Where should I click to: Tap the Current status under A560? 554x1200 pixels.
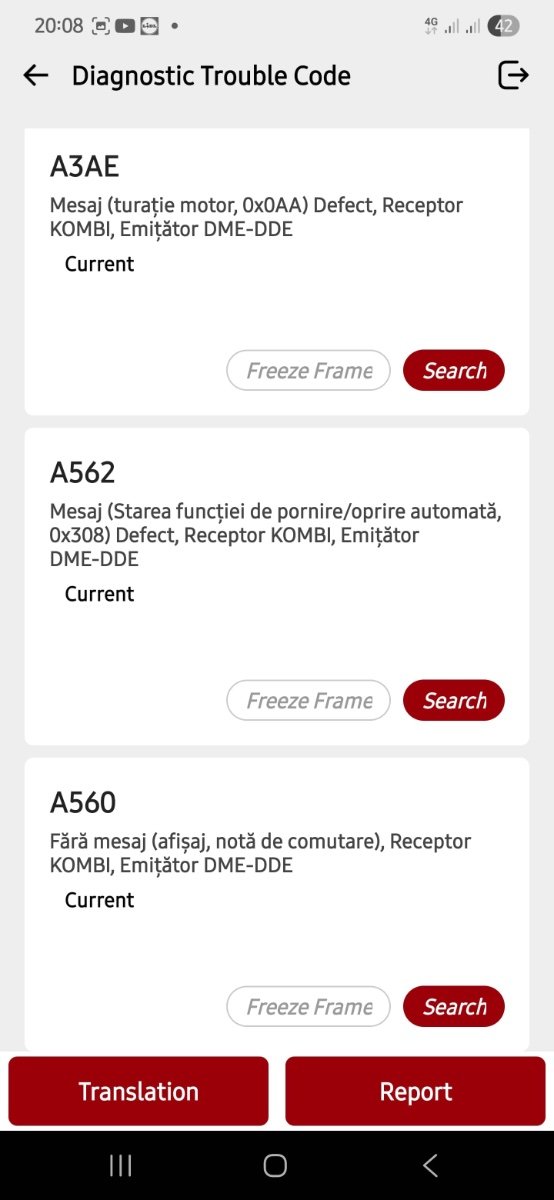(x=99, y=900)
